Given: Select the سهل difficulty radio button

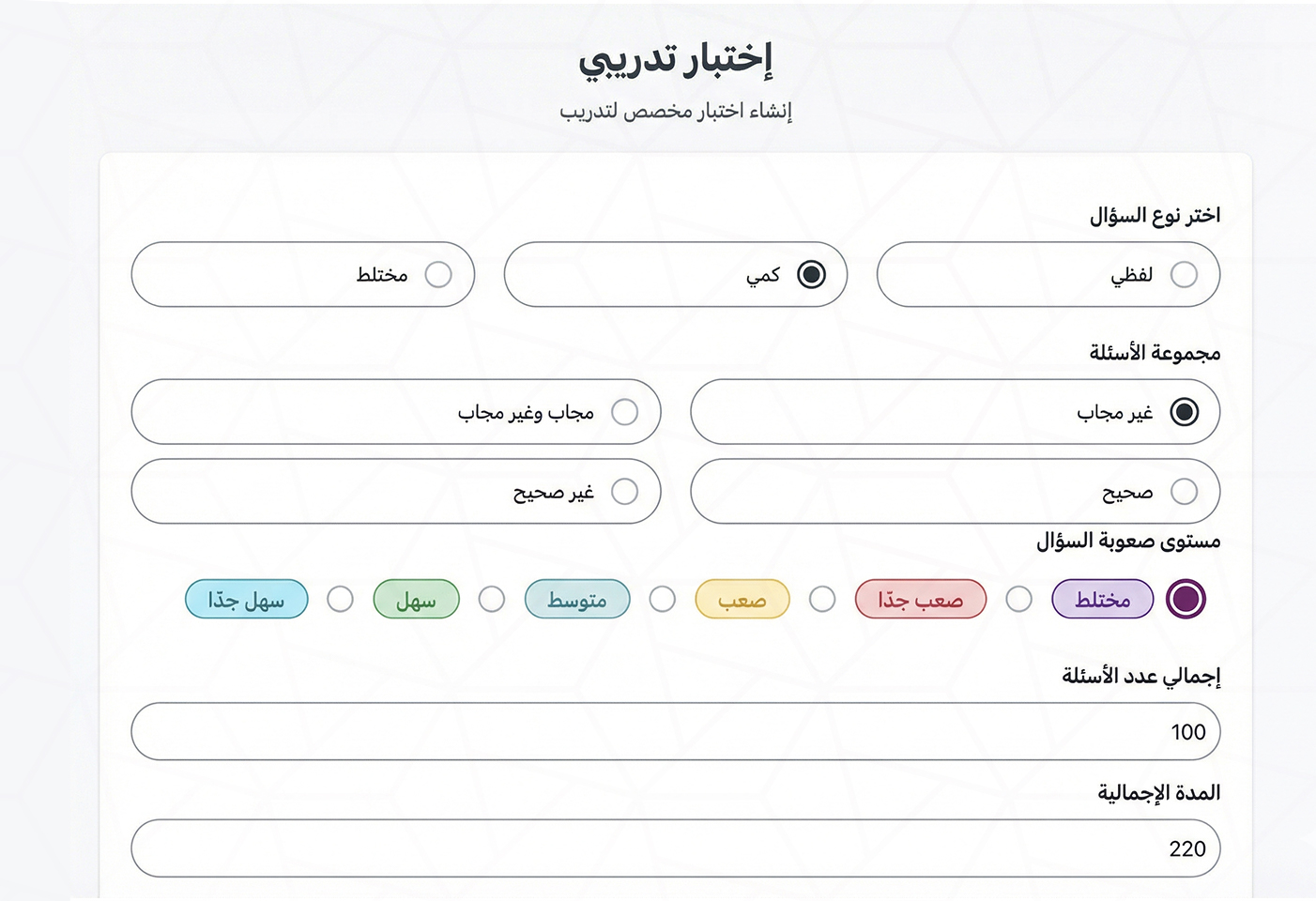Looking at the screenshot, I should [491, 599].
